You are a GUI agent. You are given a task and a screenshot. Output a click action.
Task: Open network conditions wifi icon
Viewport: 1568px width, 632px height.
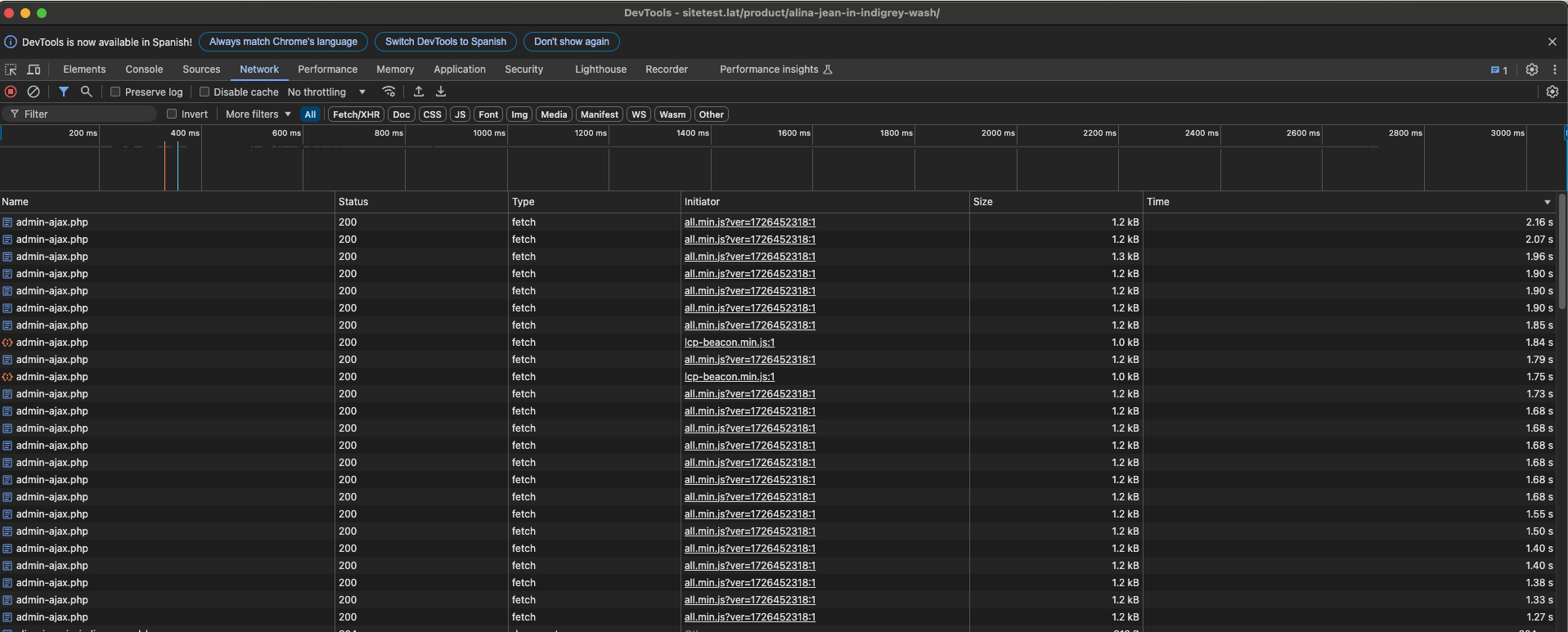(x=389, y=92)
